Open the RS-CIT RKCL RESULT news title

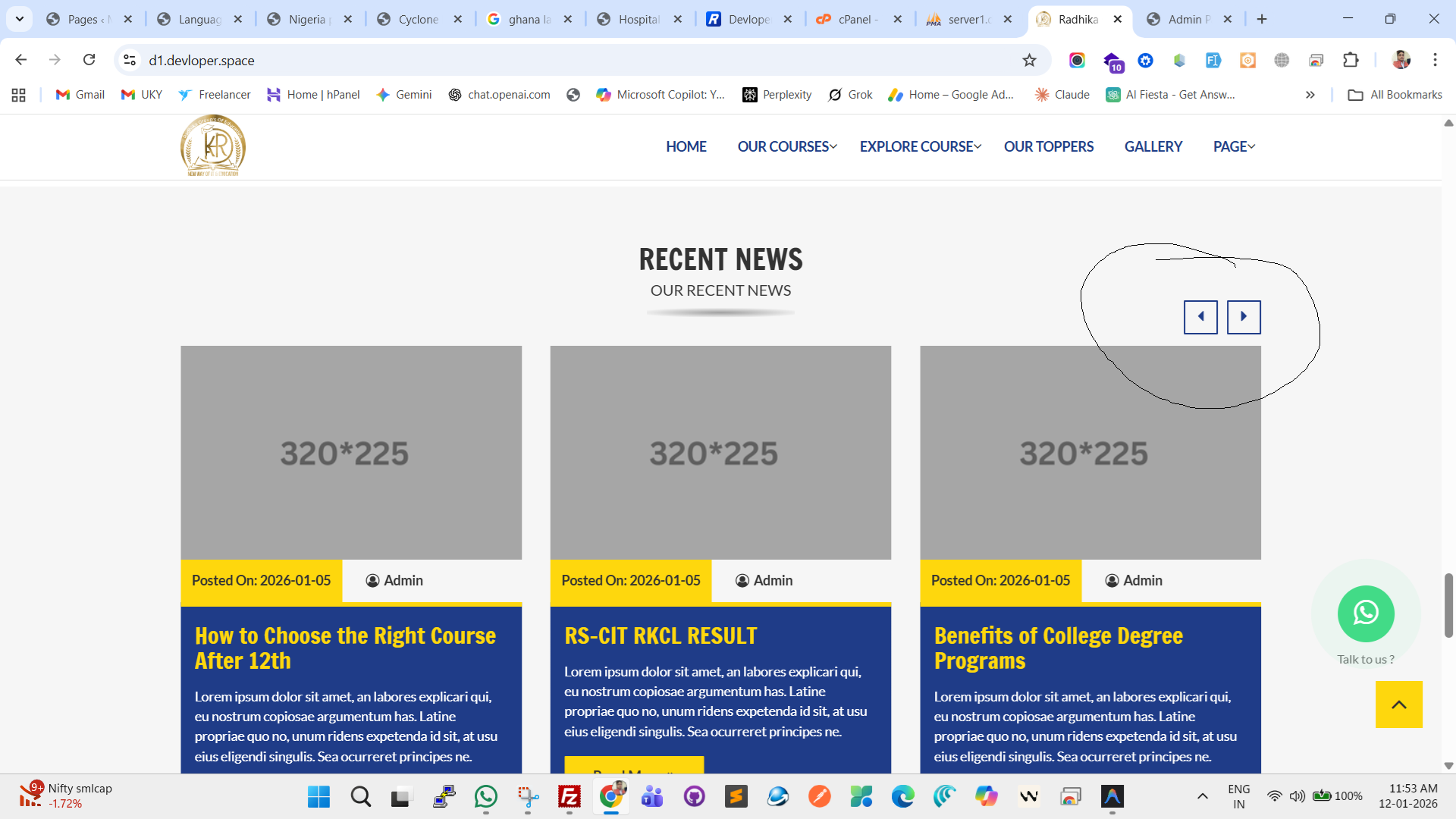pos(661,635)
